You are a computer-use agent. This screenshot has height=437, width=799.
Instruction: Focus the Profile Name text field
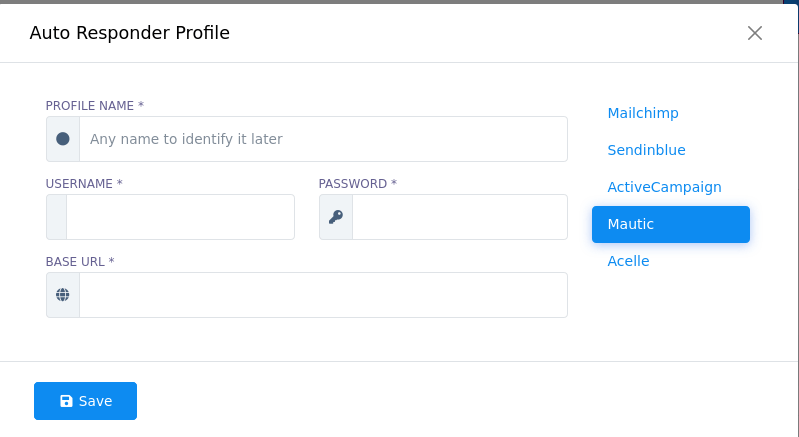324,139
